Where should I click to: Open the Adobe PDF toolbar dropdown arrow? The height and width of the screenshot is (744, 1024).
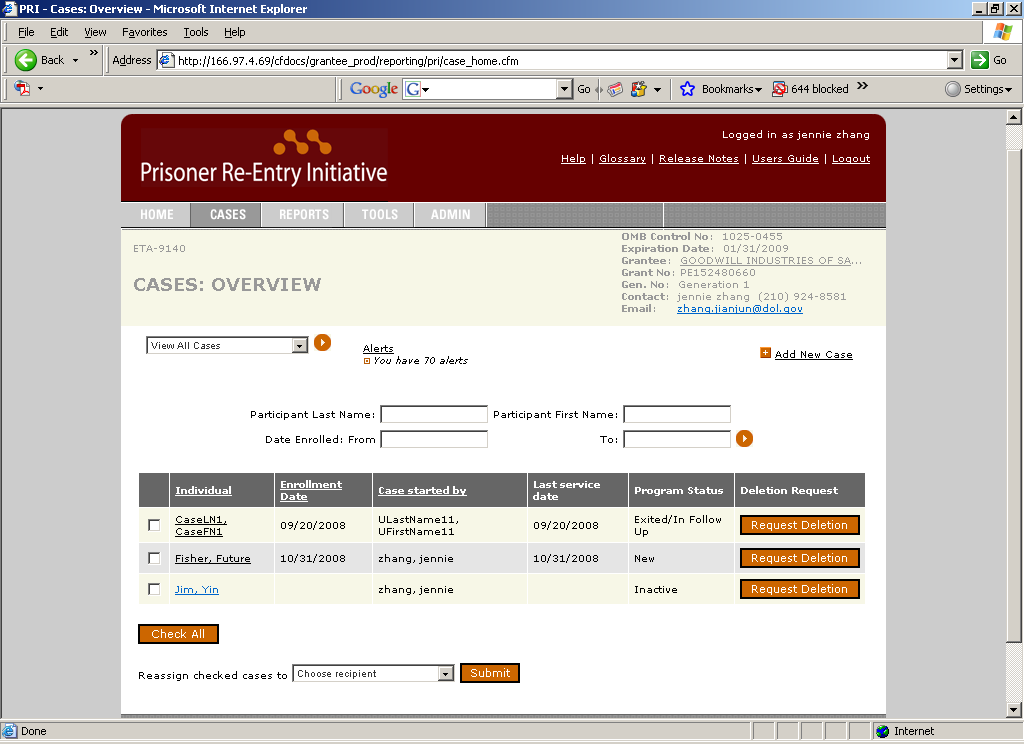(x=40, y=88)
